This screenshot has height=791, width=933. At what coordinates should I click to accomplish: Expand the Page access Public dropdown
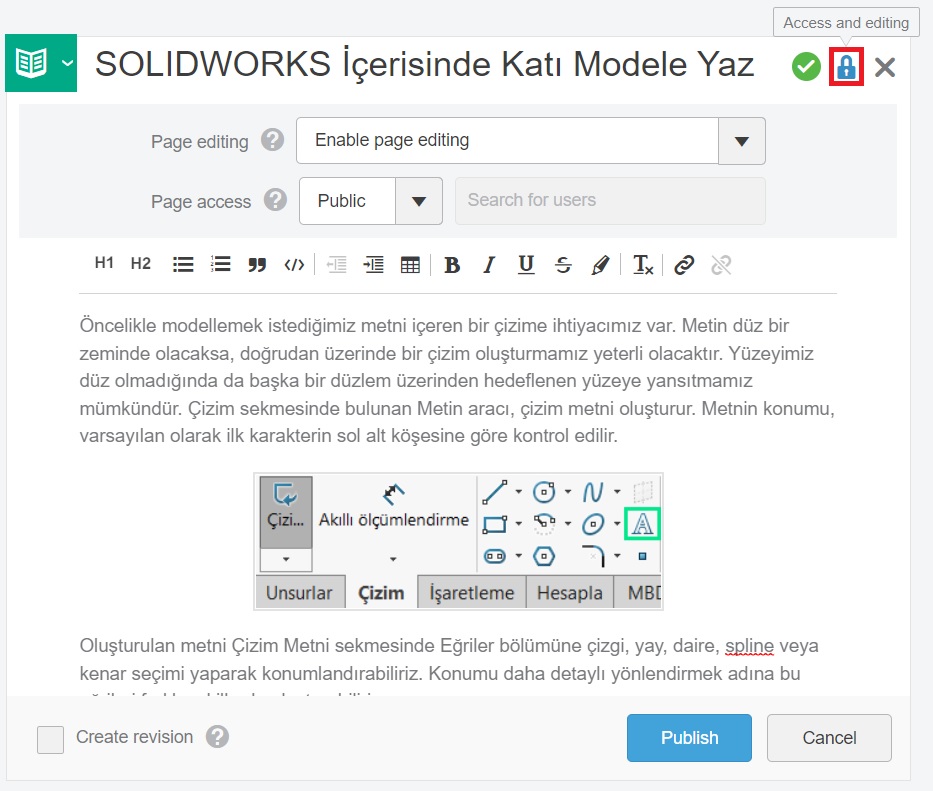419,201
